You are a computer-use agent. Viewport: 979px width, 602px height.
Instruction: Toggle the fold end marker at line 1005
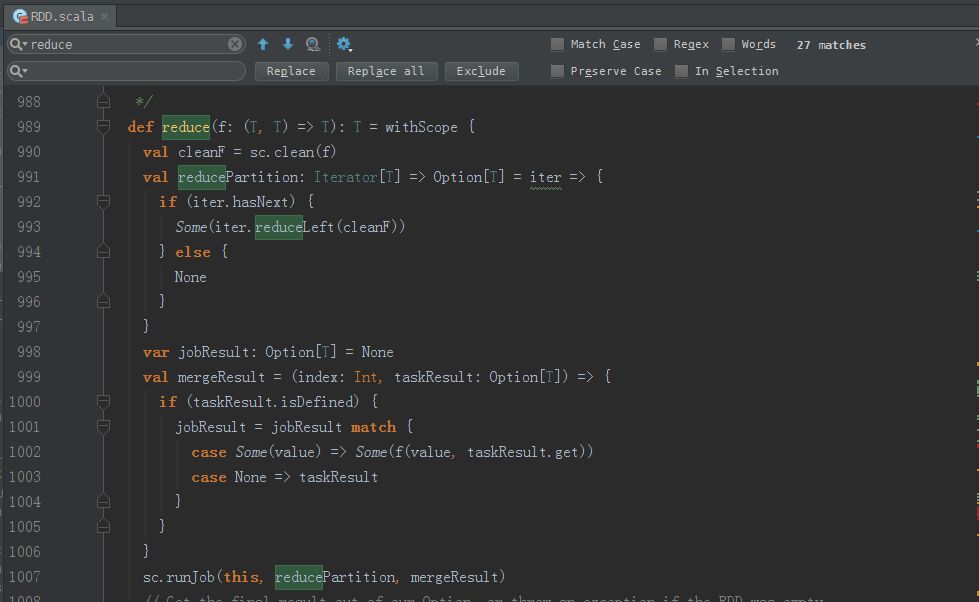(104, 526)
